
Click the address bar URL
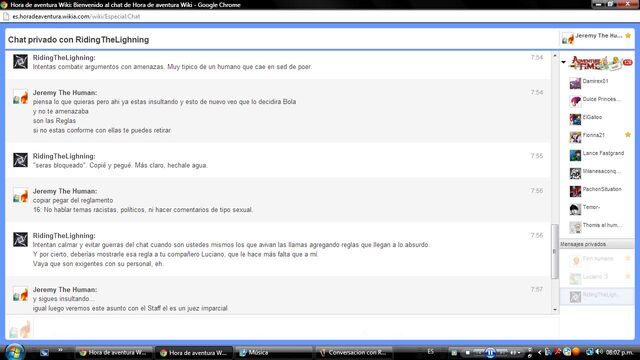tap(76, 17)
